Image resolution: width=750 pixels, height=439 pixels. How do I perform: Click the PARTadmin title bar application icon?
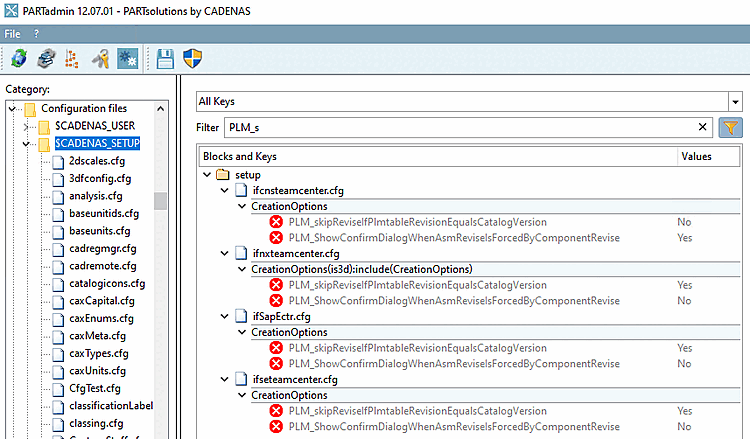11,11
